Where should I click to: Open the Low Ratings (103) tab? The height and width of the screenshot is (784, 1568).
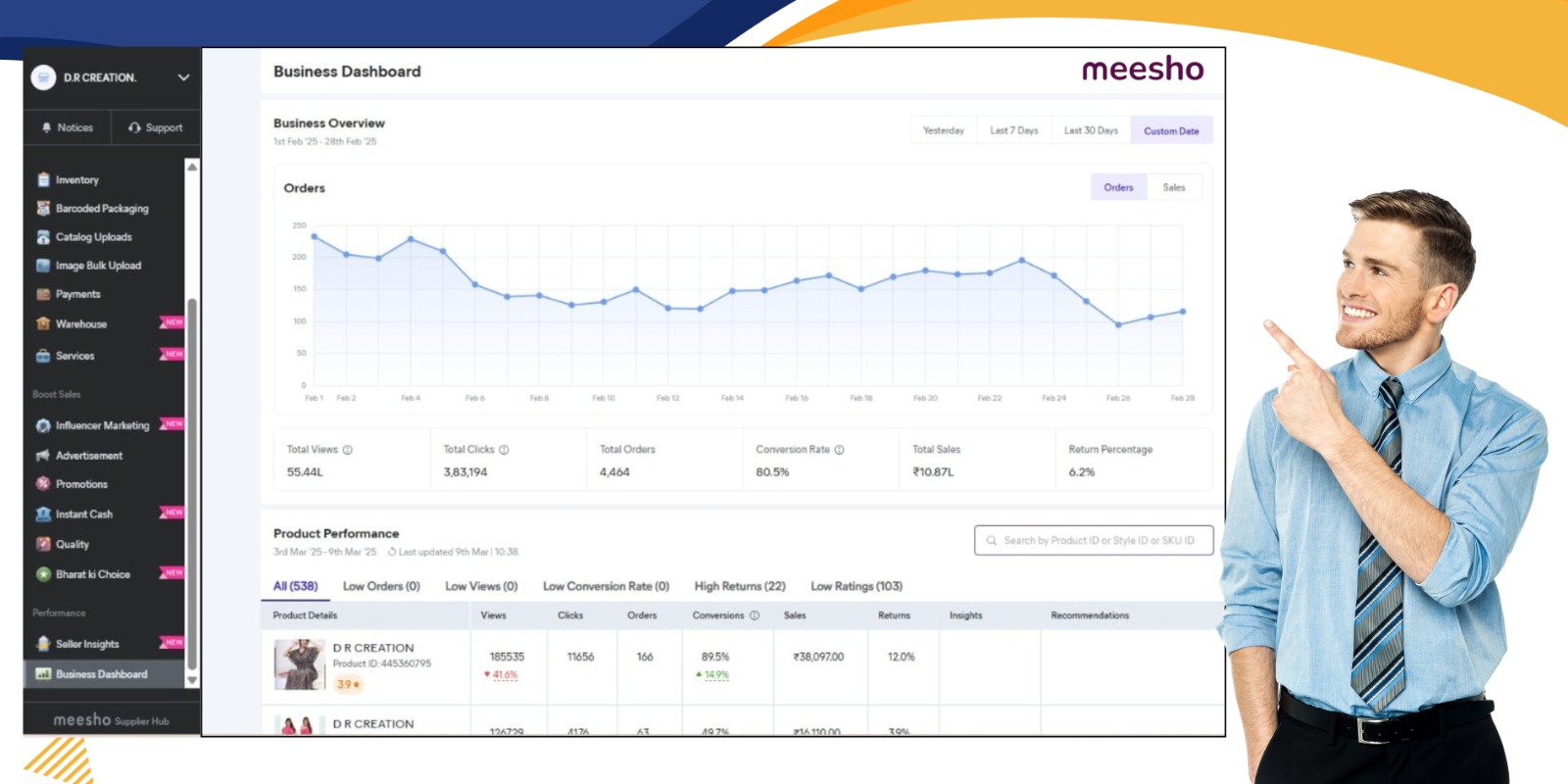[x=857, y=586]
